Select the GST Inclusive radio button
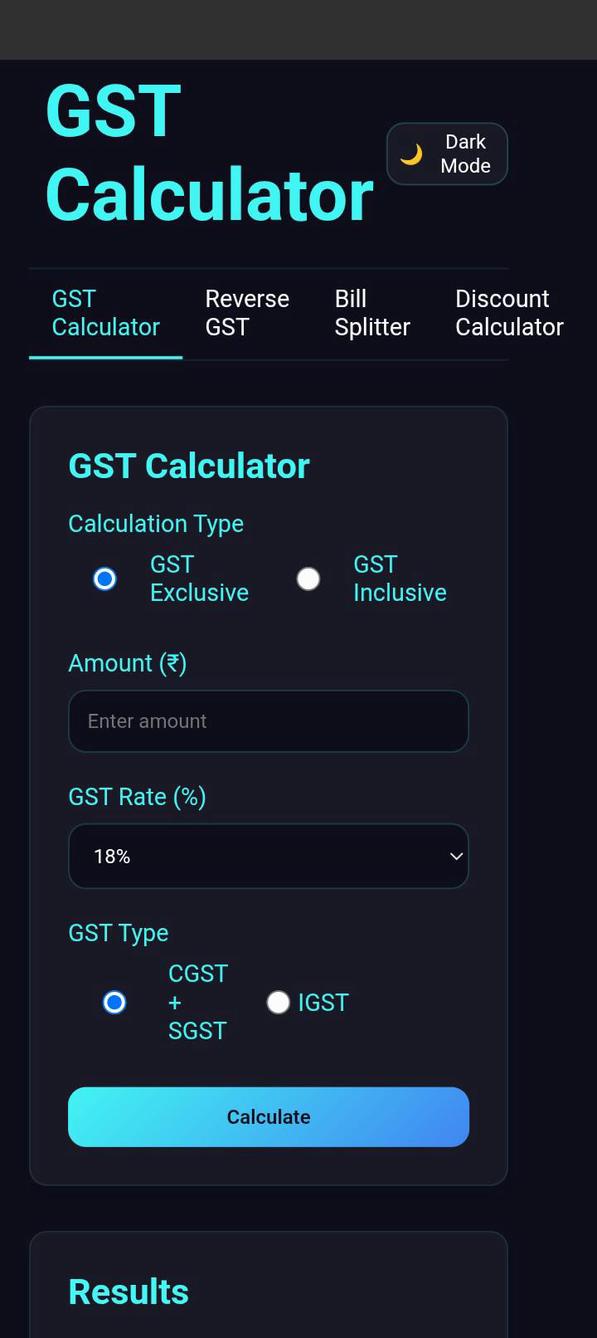 point(308,578)
